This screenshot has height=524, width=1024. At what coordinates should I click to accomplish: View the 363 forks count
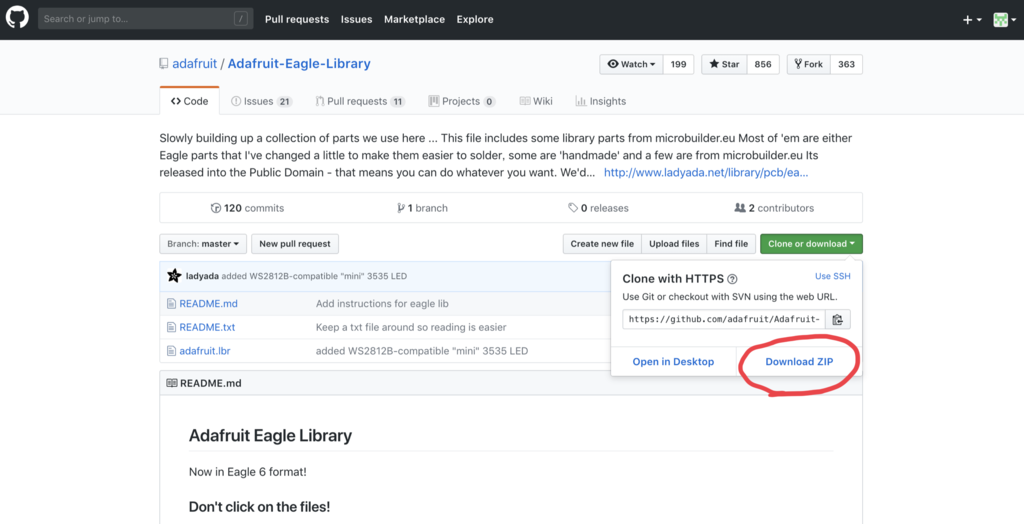tap(846, 64)
